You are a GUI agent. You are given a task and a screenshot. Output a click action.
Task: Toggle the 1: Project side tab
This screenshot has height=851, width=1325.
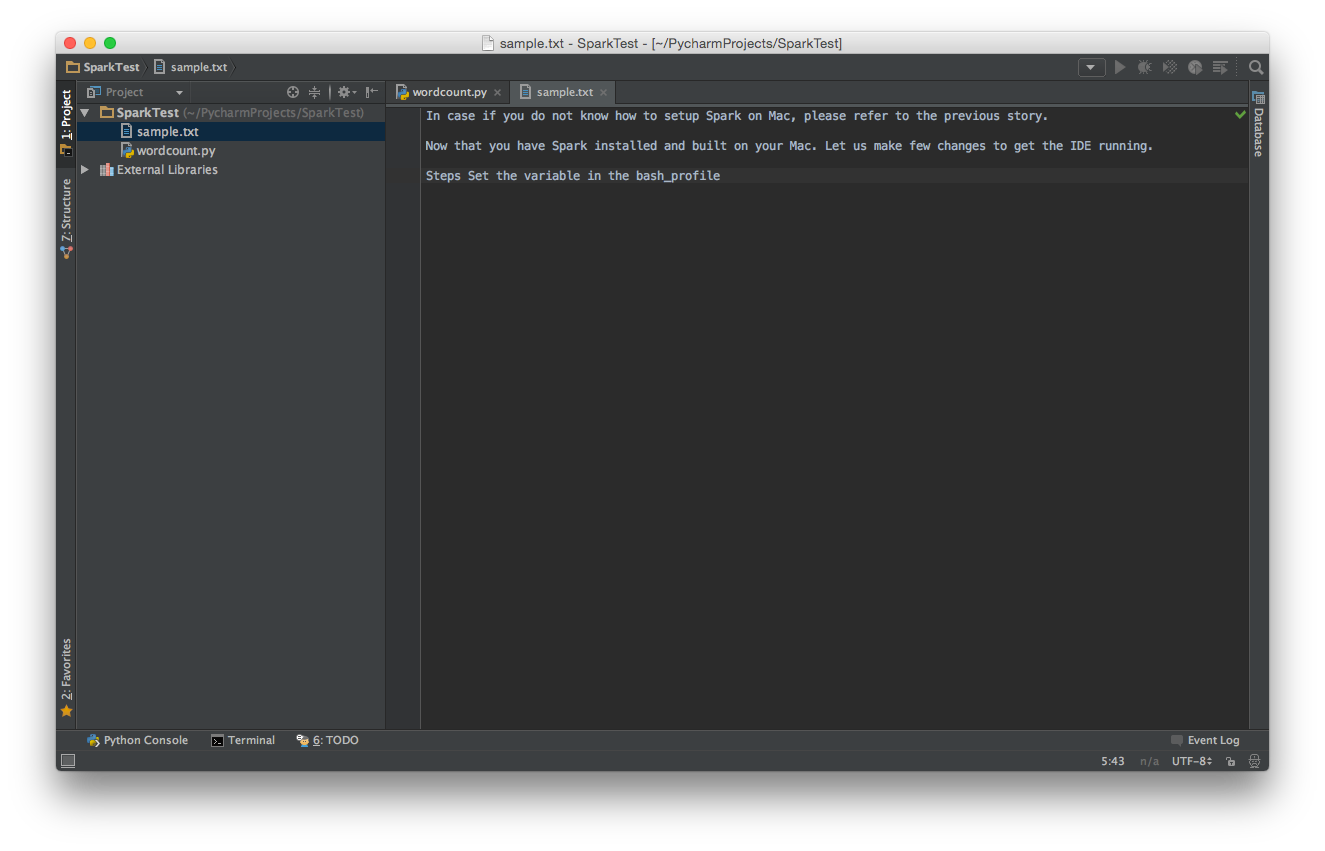tap(66, 123)
